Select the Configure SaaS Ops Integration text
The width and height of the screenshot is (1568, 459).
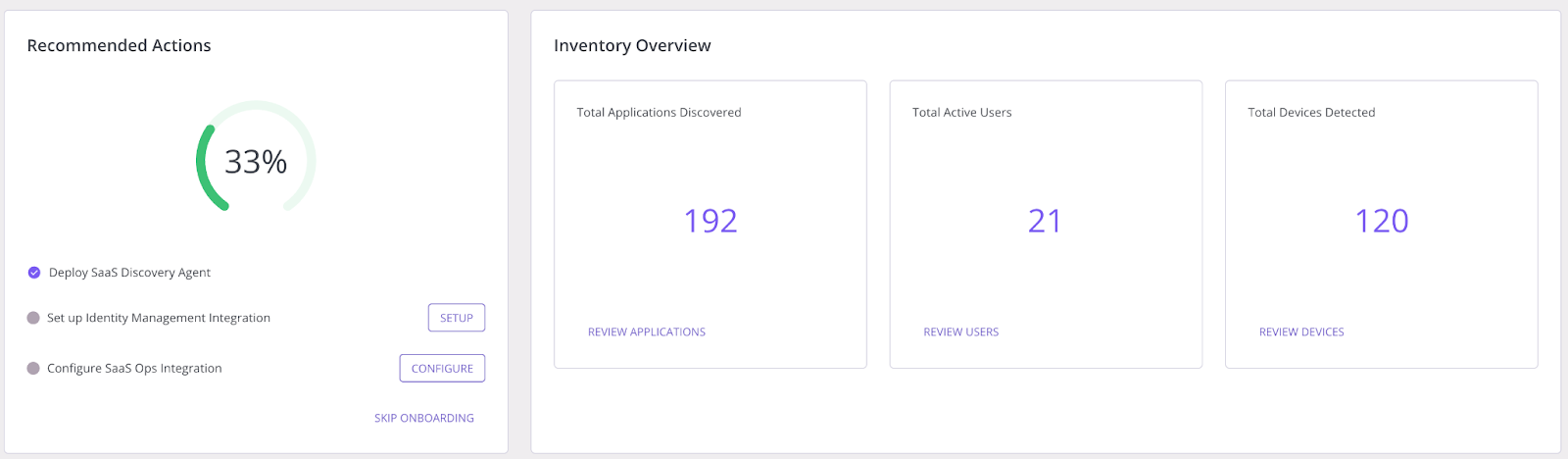tap(134, 369)
